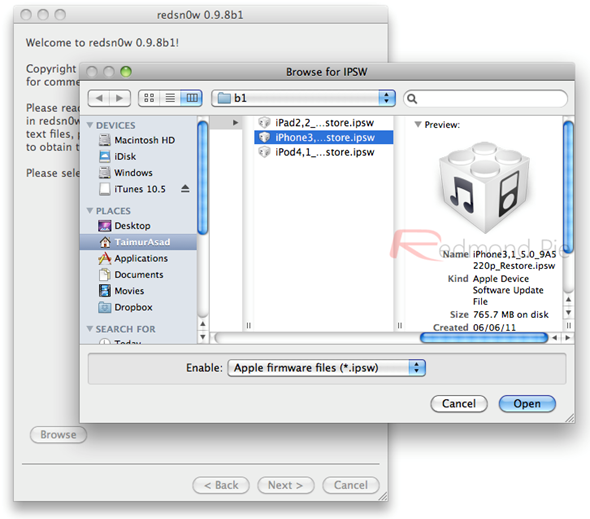Eject the iTunes 10.5 volume

coord(185,189)
